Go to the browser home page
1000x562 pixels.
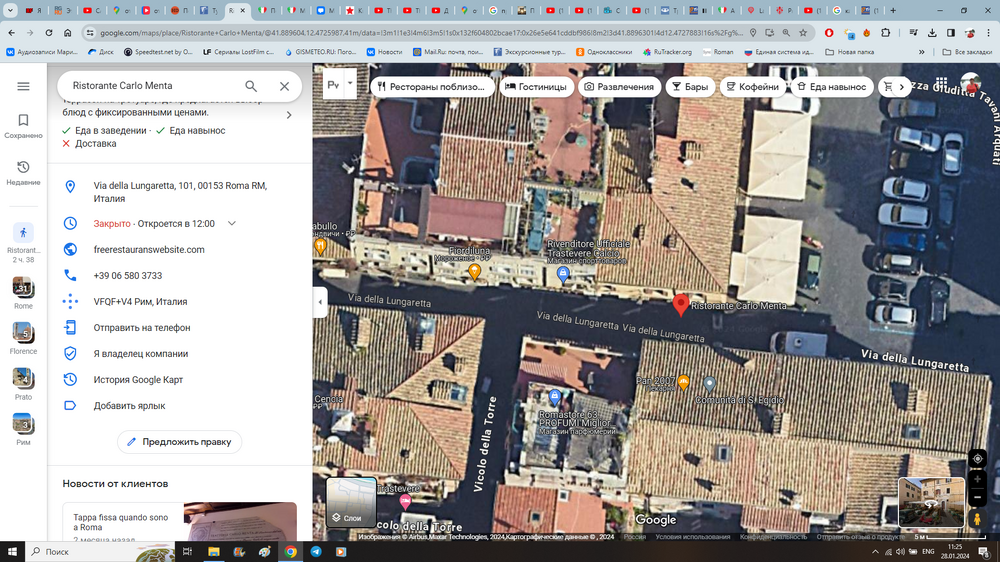point(68,33)
